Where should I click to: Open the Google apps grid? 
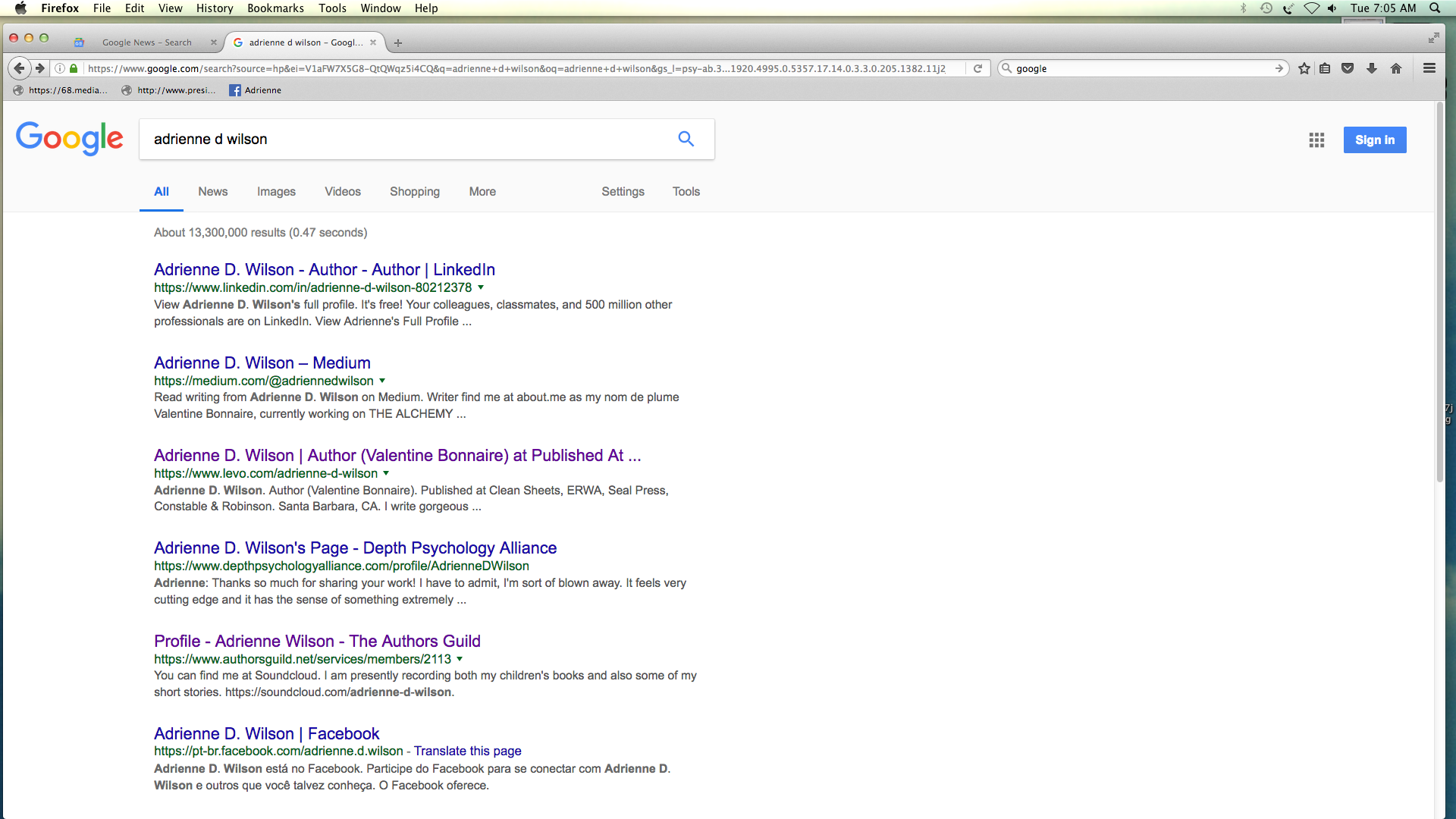1316,140
